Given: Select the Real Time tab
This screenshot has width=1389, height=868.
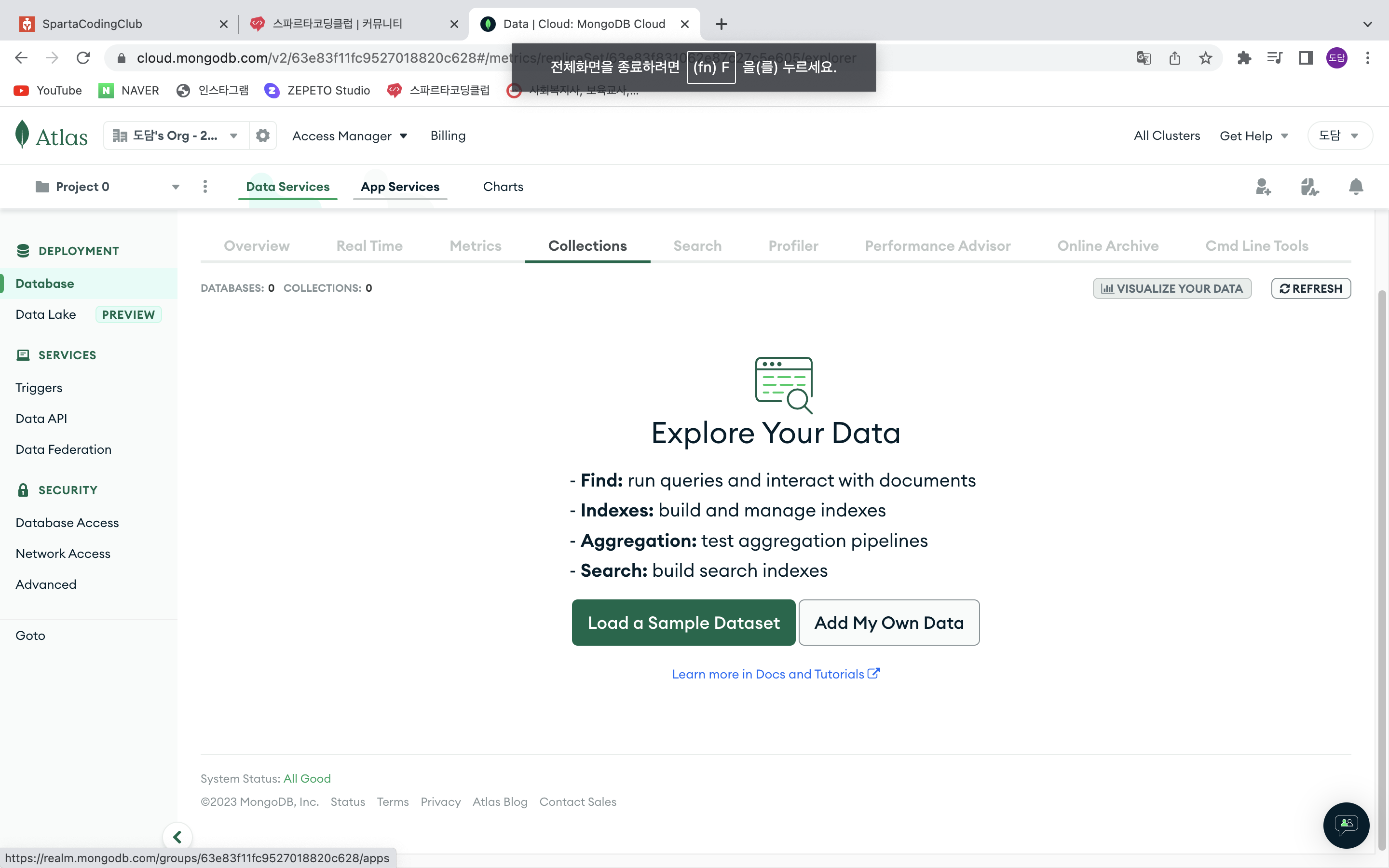Looking at the screenshot, I should click(369, 246).
